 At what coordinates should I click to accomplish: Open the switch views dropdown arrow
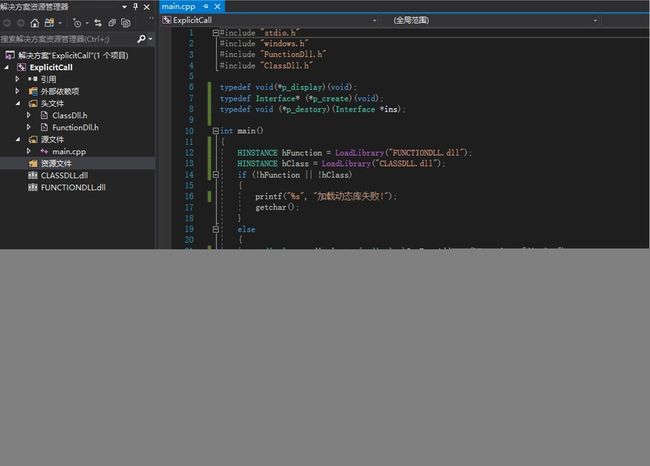(x=60, y=23)
